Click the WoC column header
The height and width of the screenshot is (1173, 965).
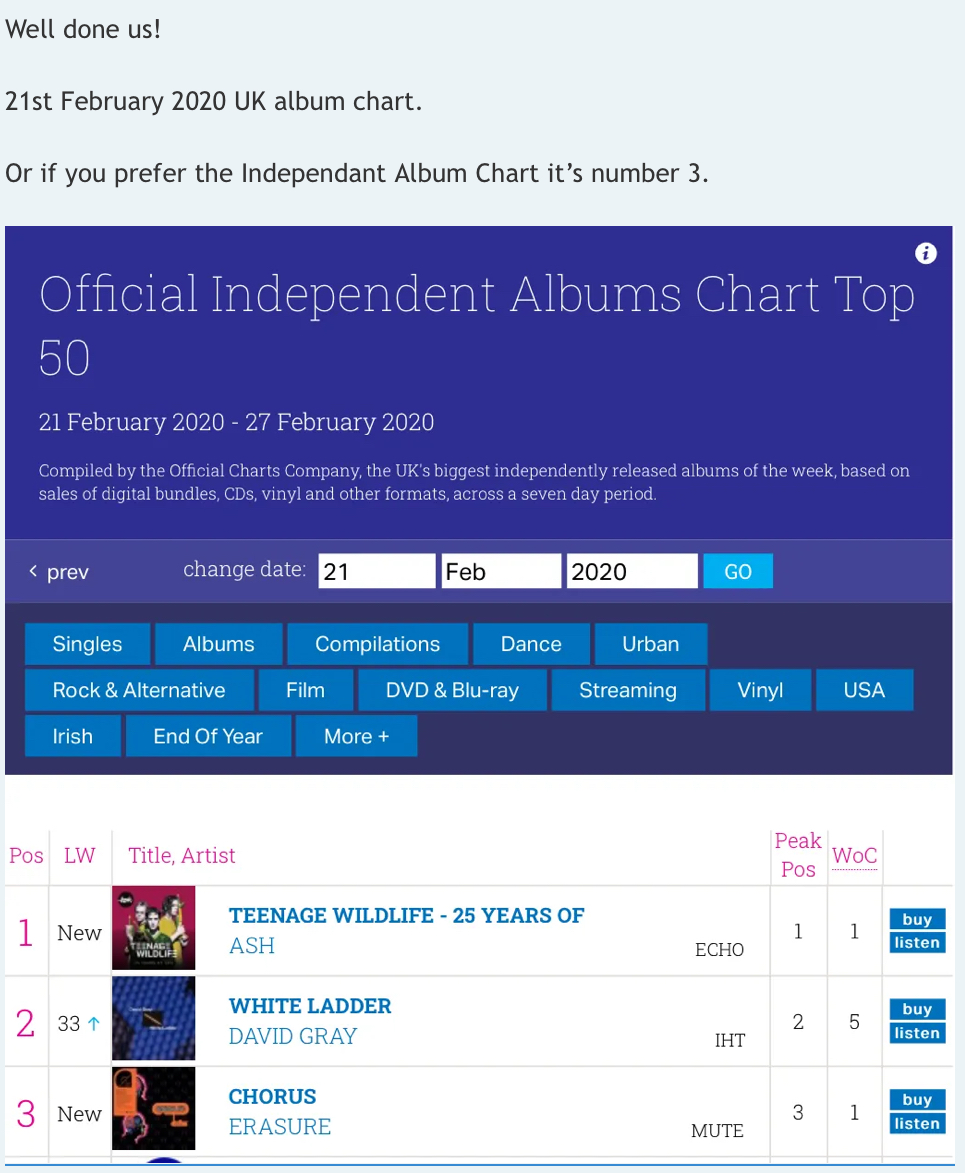pyautogui.click(x=854, y=856)
